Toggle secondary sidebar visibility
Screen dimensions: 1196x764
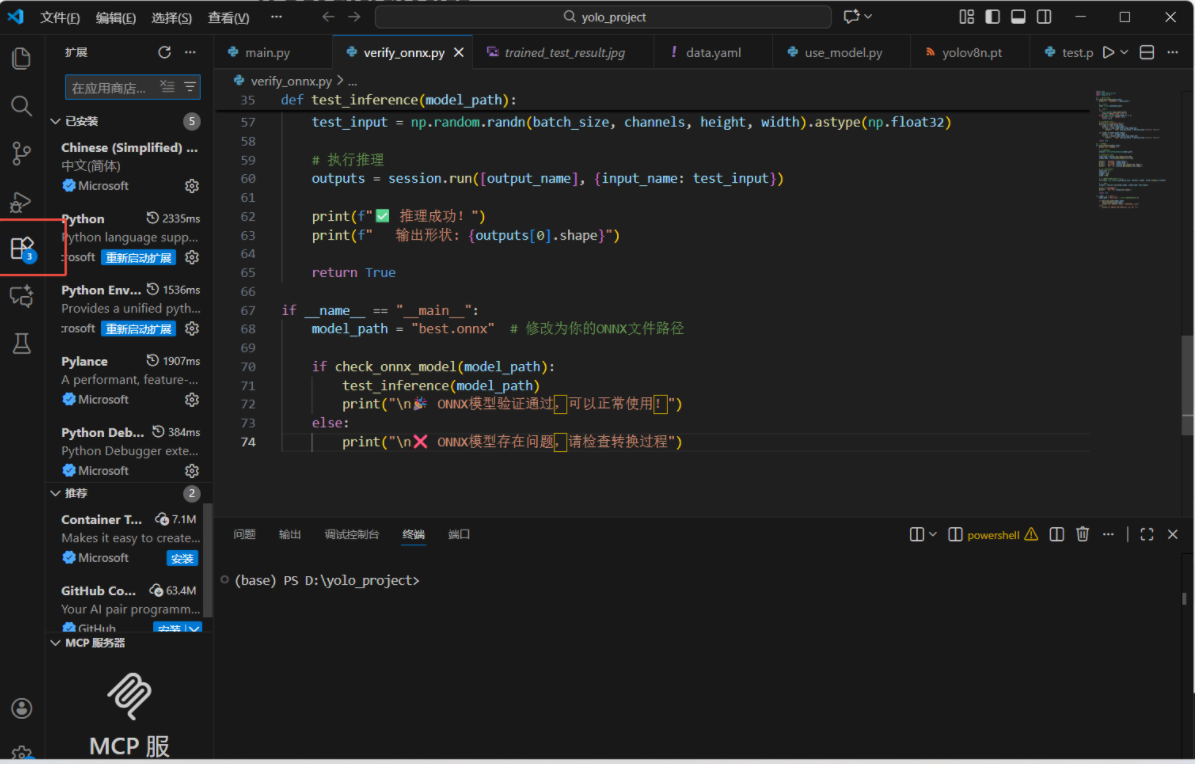click(1044, 17)
